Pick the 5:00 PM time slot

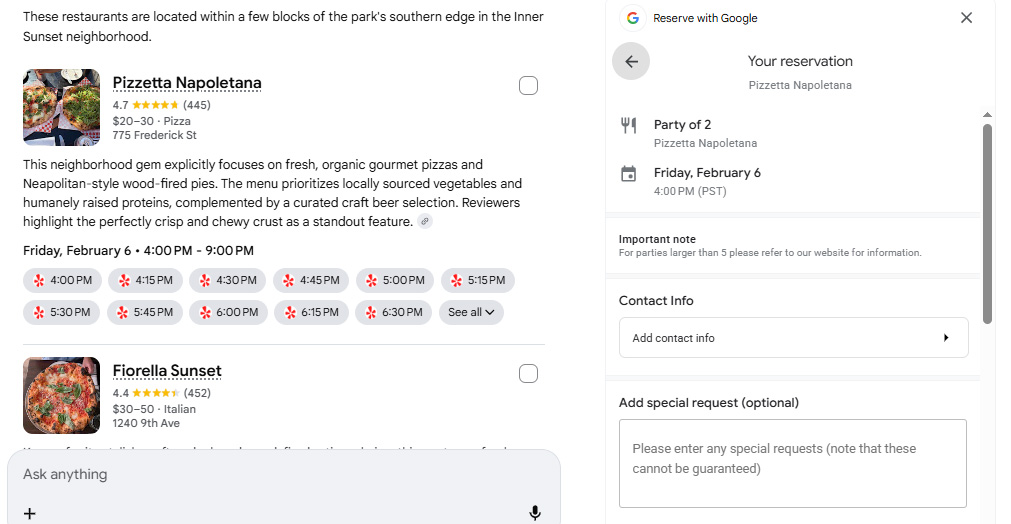click(x=395, y=281)
